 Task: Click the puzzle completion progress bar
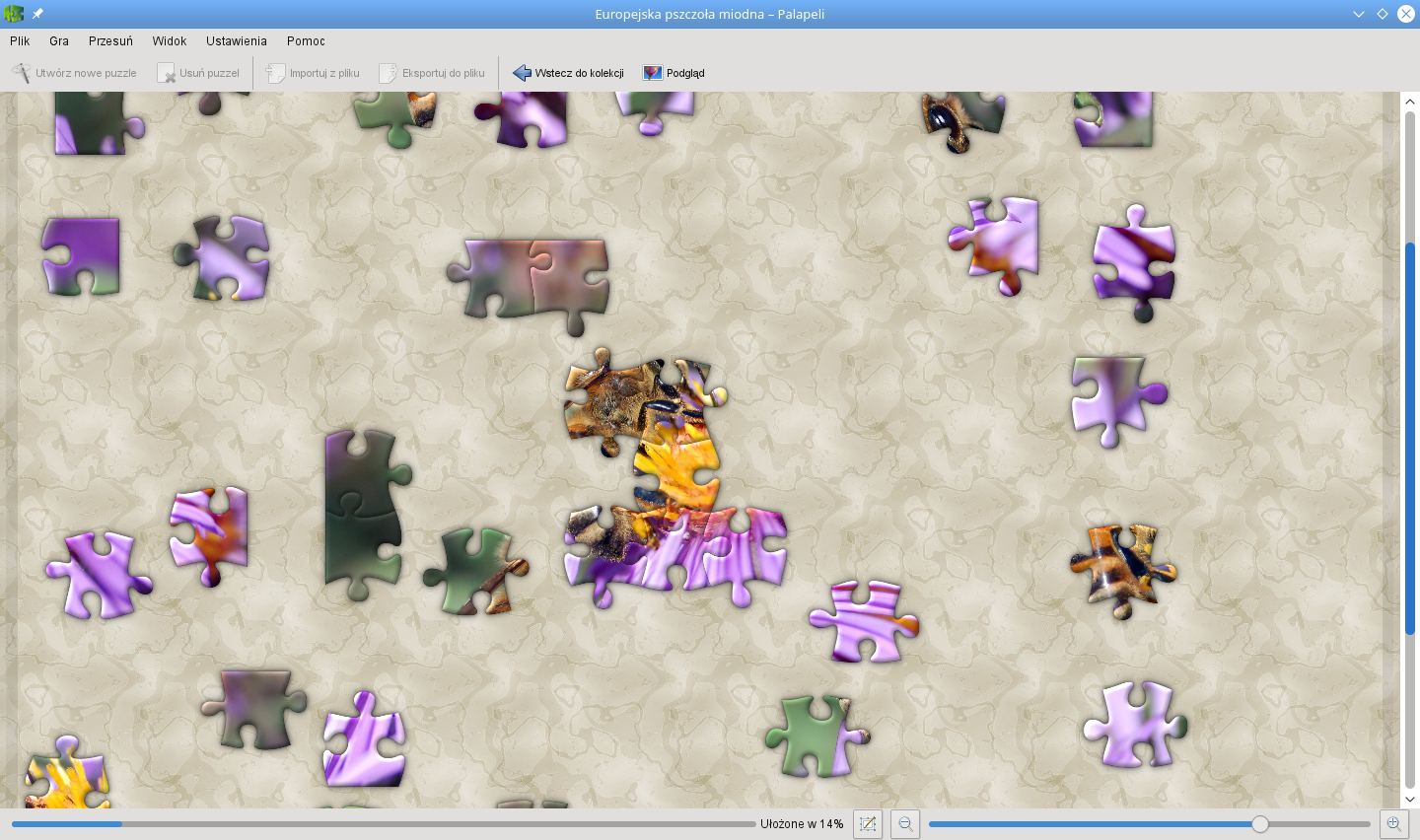tap(384, 824)
